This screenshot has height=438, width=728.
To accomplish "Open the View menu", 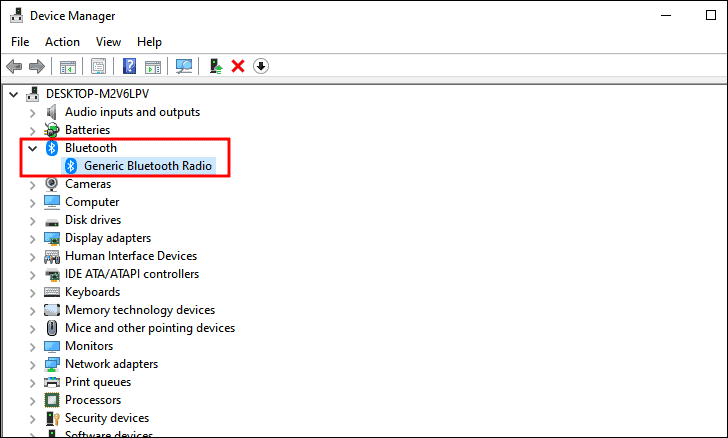I will click(x=108, y=42).
